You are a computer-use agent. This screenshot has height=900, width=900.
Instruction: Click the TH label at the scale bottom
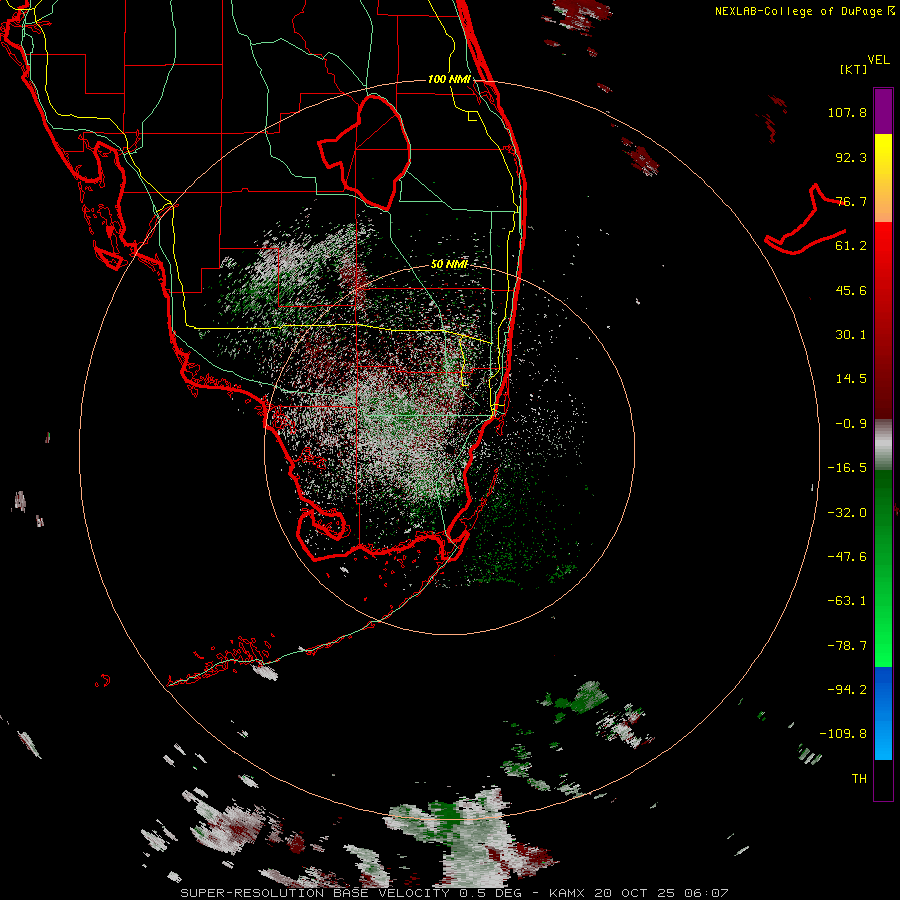[859, 778]
